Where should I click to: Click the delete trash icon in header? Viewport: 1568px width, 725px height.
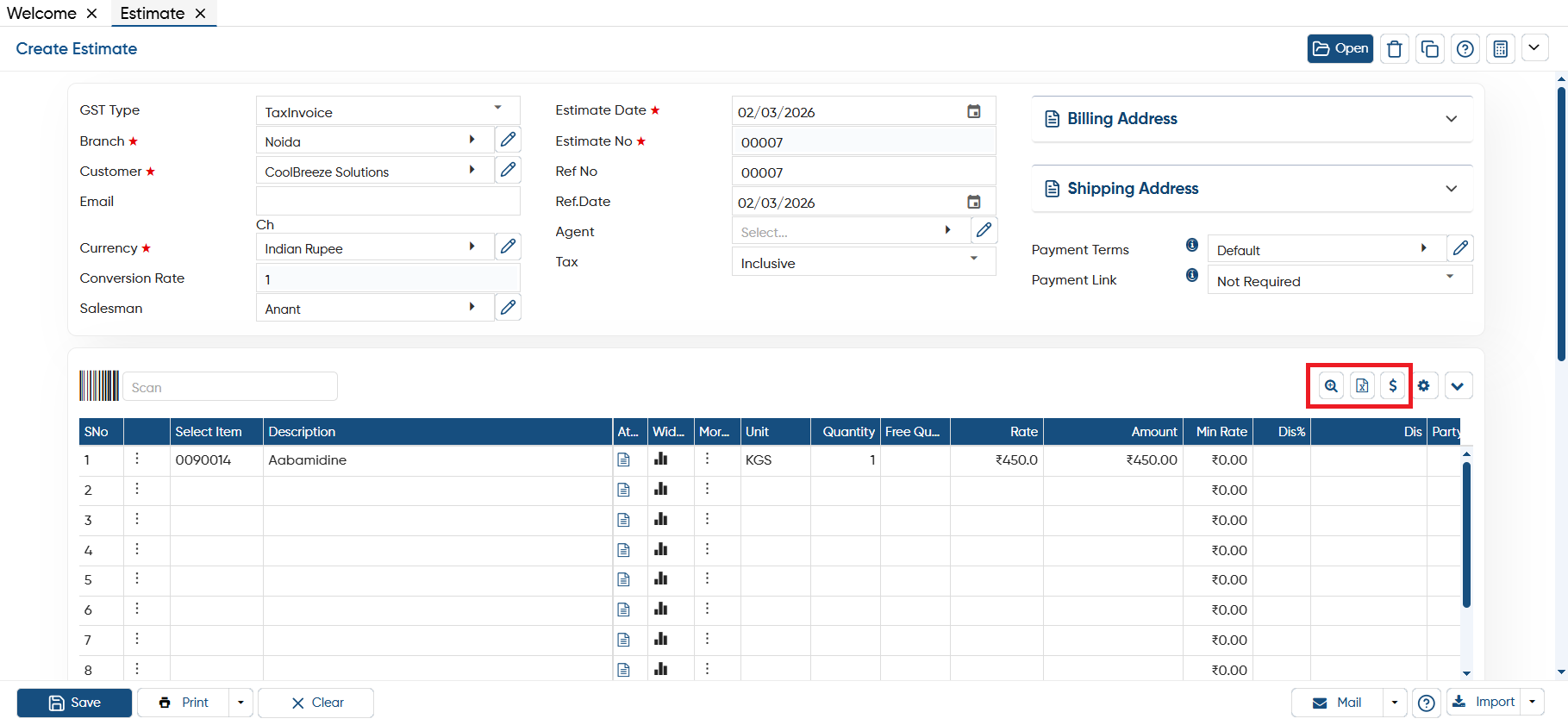click(1394, 49)
